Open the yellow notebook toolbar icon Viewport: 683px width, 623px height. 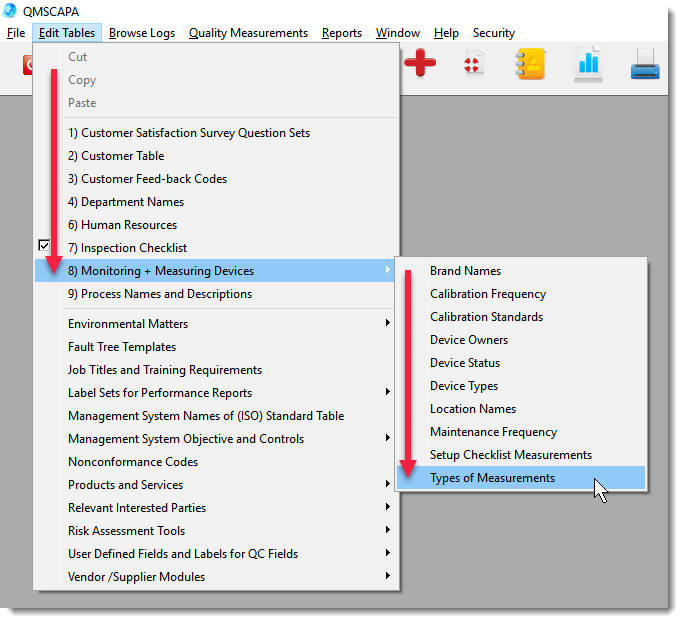530,65
